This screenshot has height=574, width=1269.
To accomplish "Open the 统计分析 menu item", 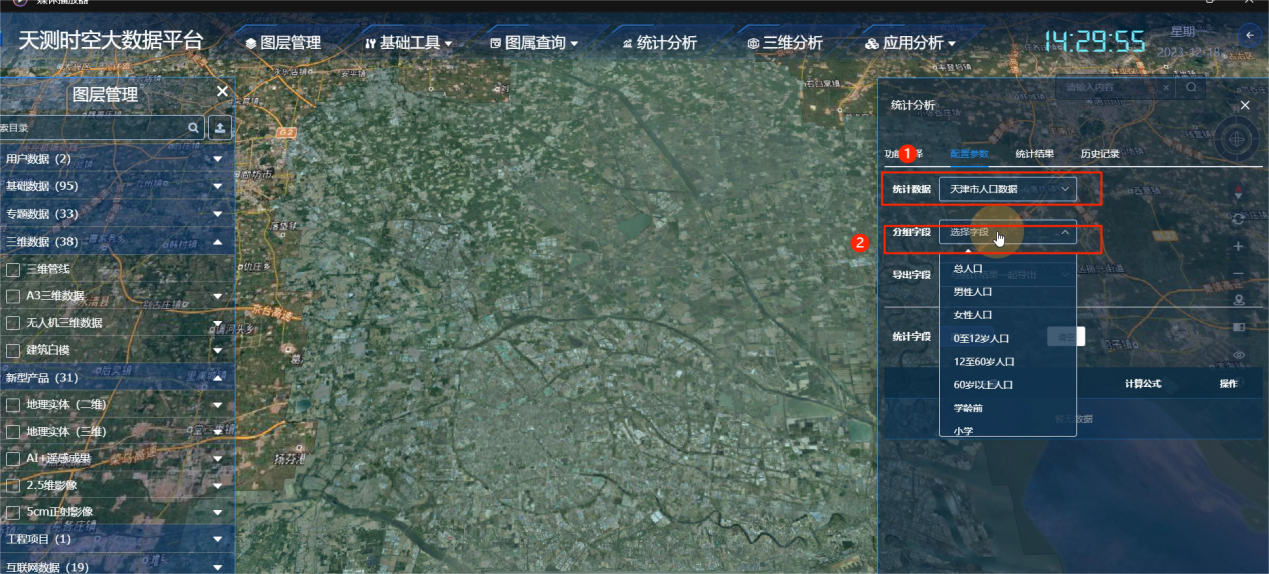I will [x=659, y=43].
